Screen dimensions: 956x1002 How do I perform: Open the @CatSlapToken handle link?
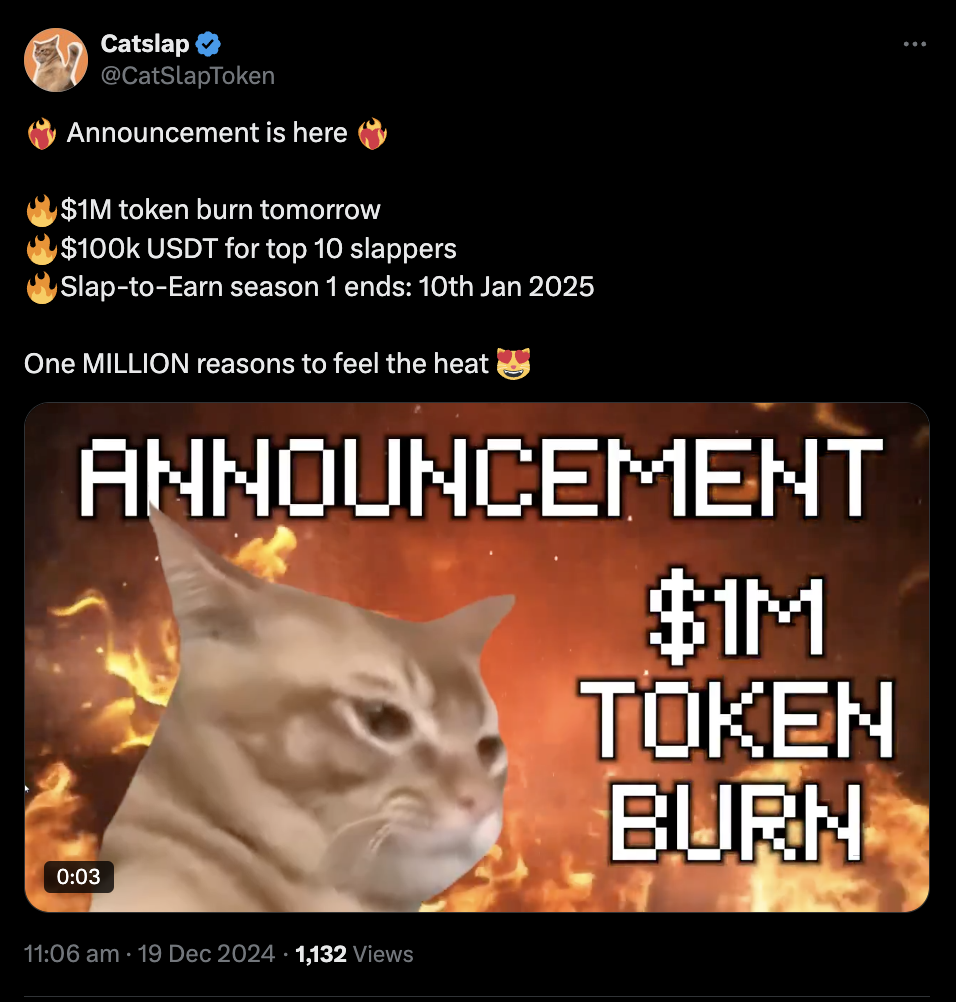click(188, 75)
